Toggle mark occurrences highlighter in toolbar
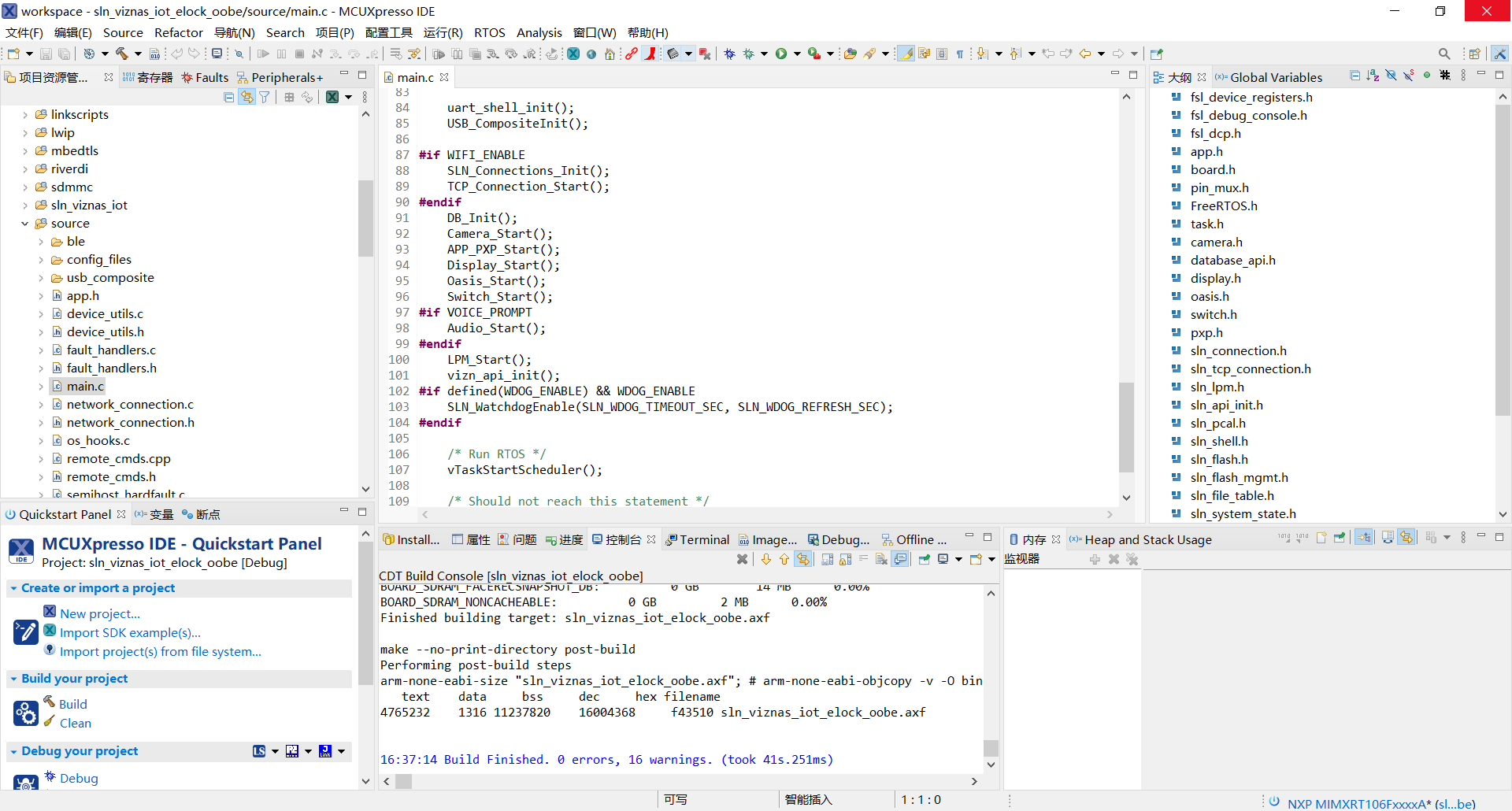The height and width of the screenshot is (811, 1512). (906, 54)
